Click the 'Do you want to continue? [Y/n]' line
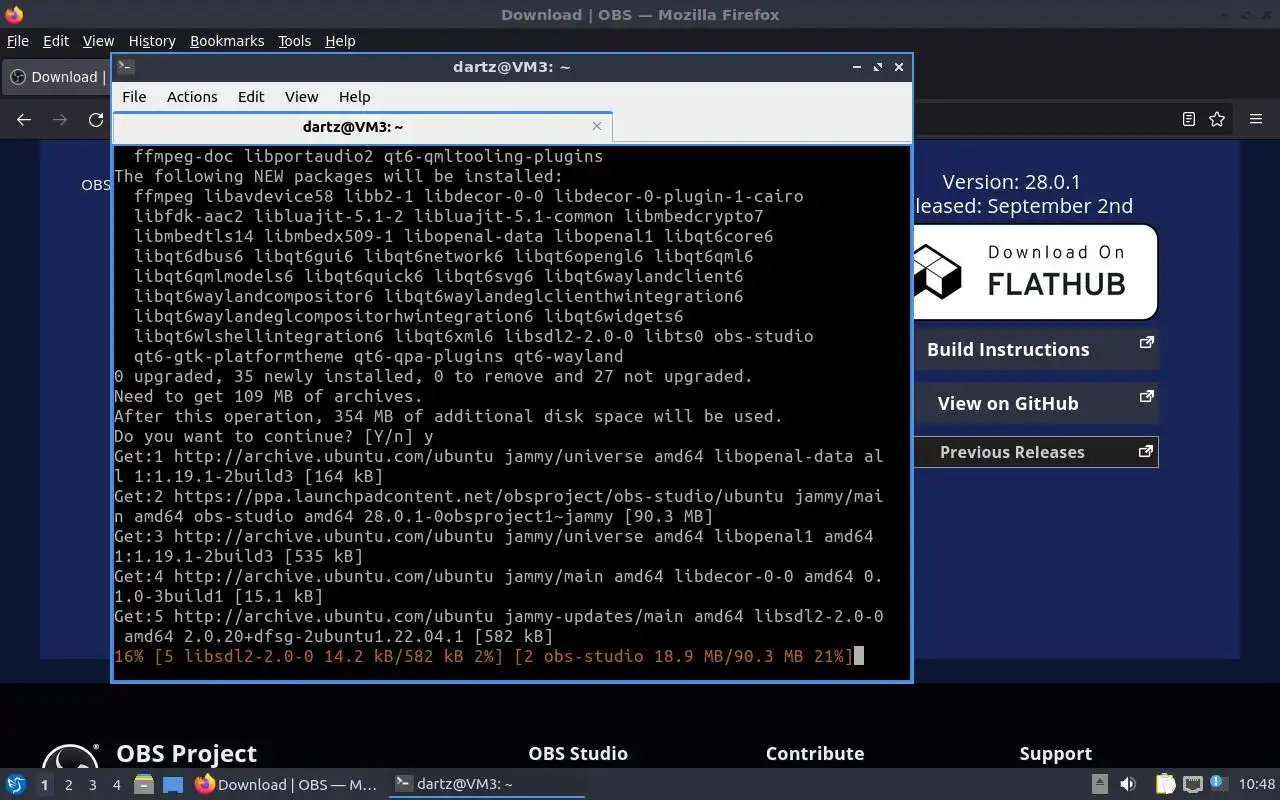This screenshot has width=1280, height=800. pos(274,436)
